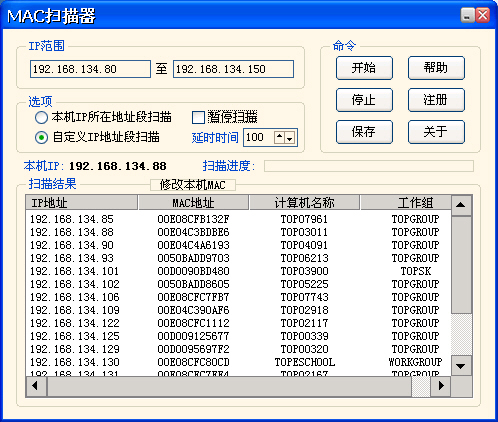The width and height of the screenshot is (498, 422).
Task: Click MAC address 0050BADD8605
Action: 193,284
